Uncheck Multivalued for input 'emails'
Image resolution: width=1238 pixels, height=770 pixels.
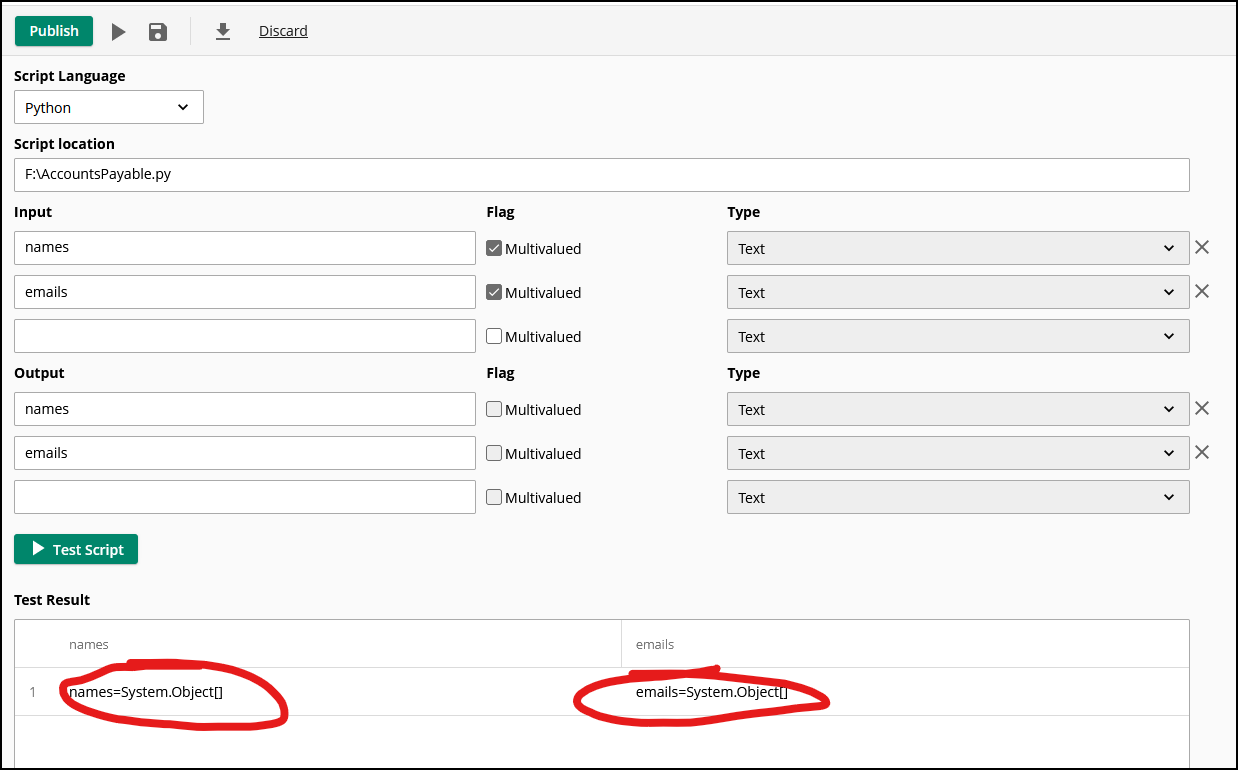click(494, 292)
